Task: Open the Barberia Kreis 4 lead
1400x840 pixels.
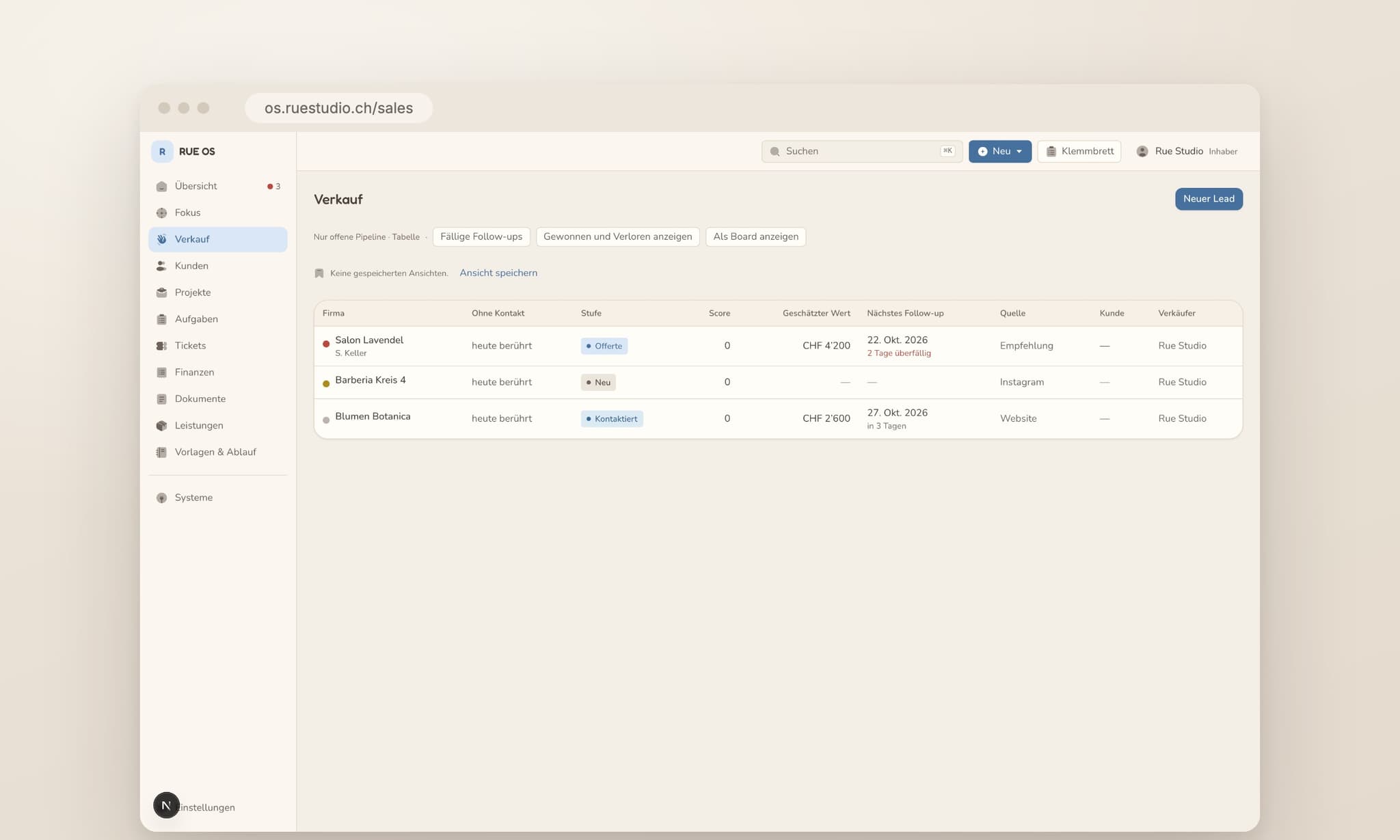Action: tap(778, 382)
